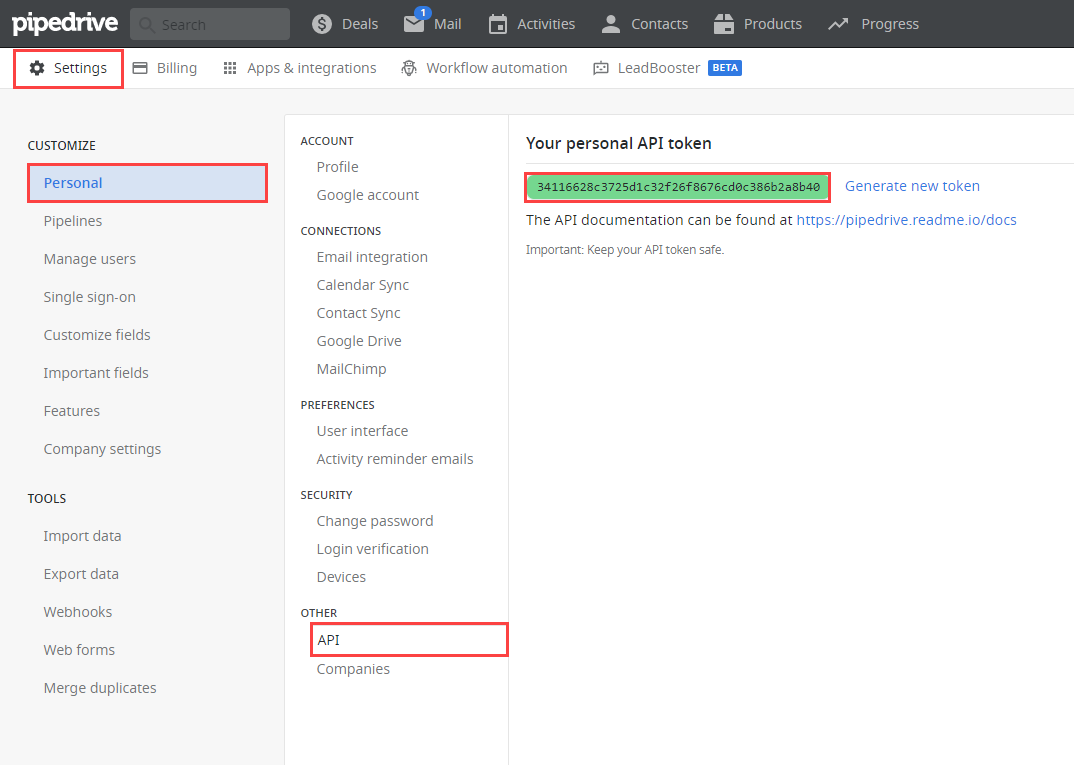1074x765 pixels.
Task: Open Email integration settings
Action: (372, 258)
